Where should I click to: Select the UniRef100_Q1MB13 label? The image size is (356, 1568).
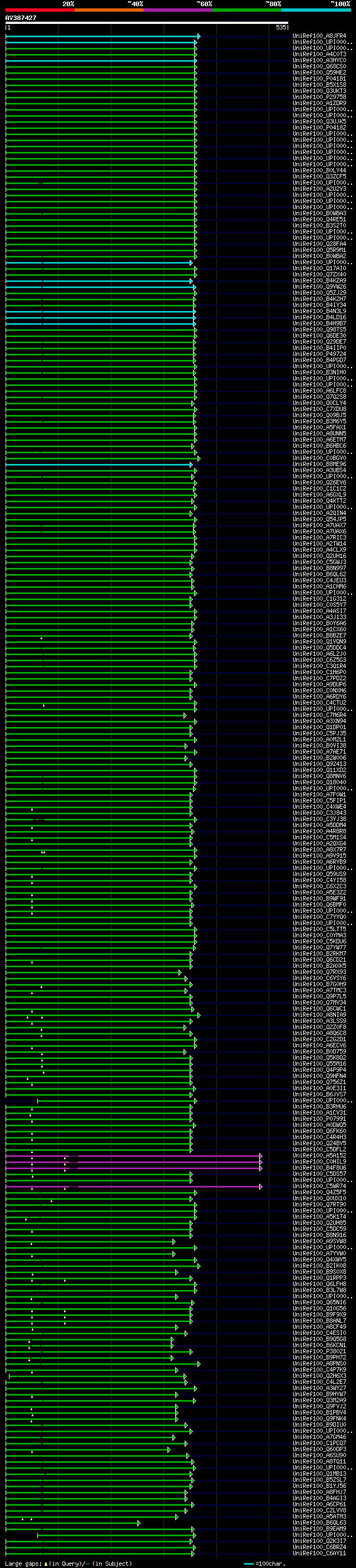tap(319, 1473)
